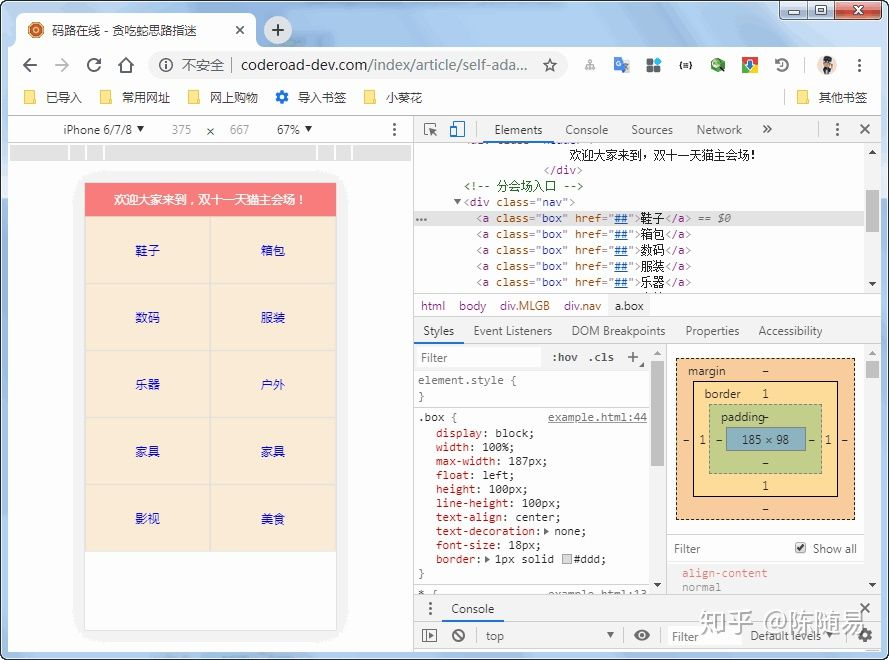Open the new tab plus button
The height and width of the screenshot is (660, 889).
click(x=277, y=30)
